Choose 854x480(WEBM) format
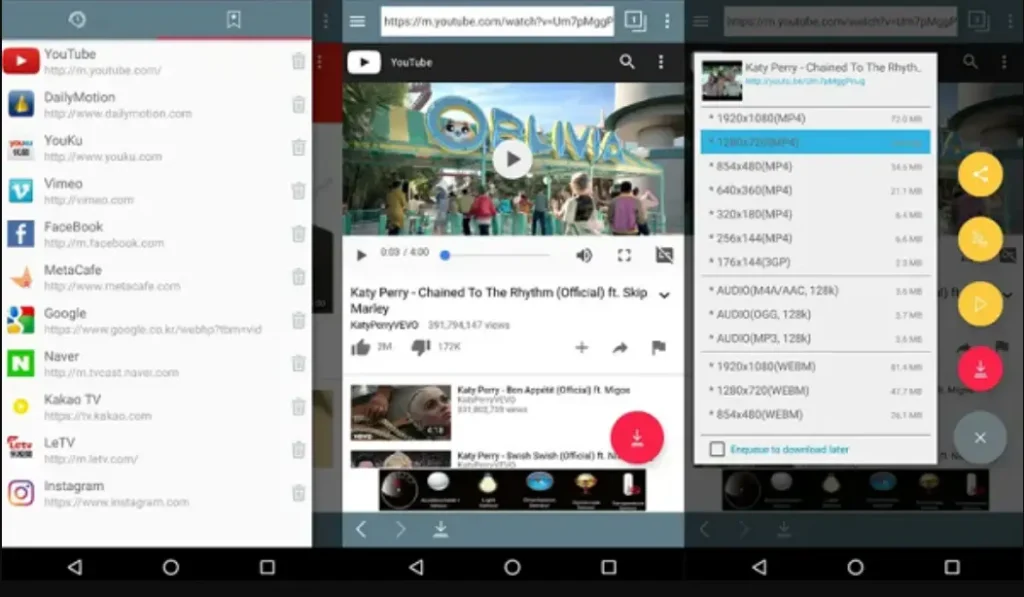 (x=815, y=414)
